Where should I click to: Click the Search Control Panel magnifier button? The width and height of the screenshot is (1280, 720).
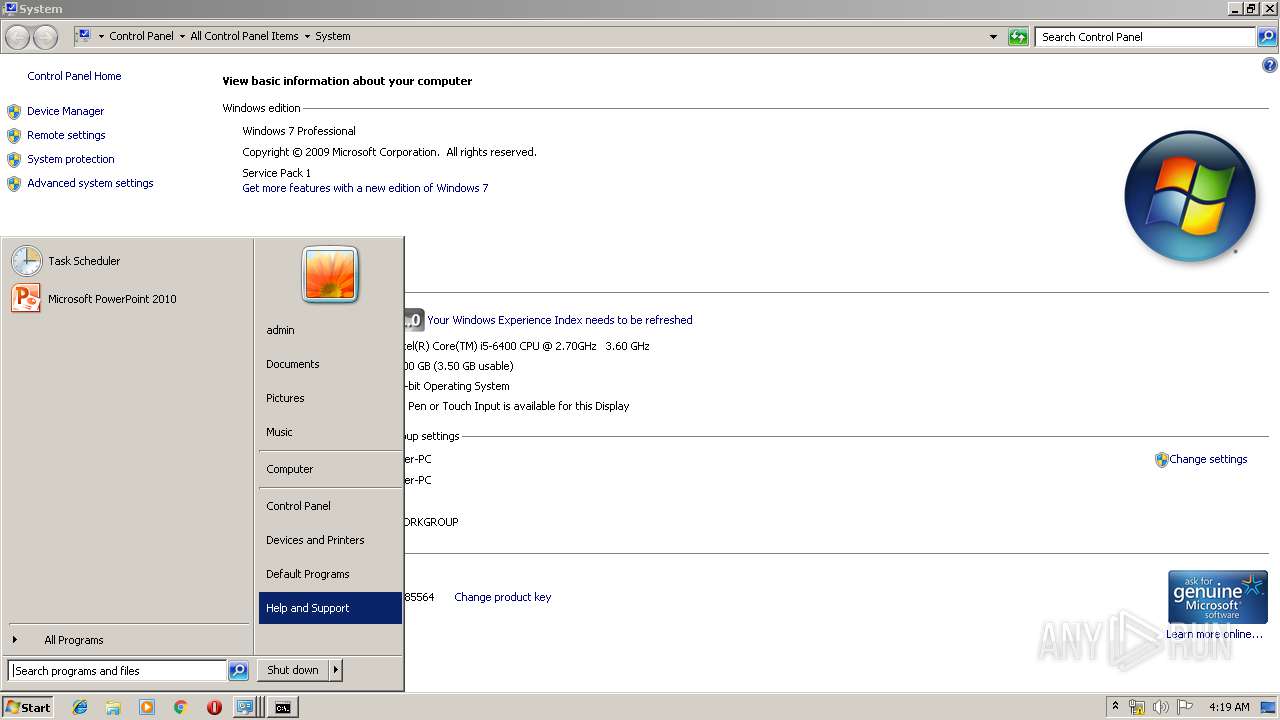1266,37
